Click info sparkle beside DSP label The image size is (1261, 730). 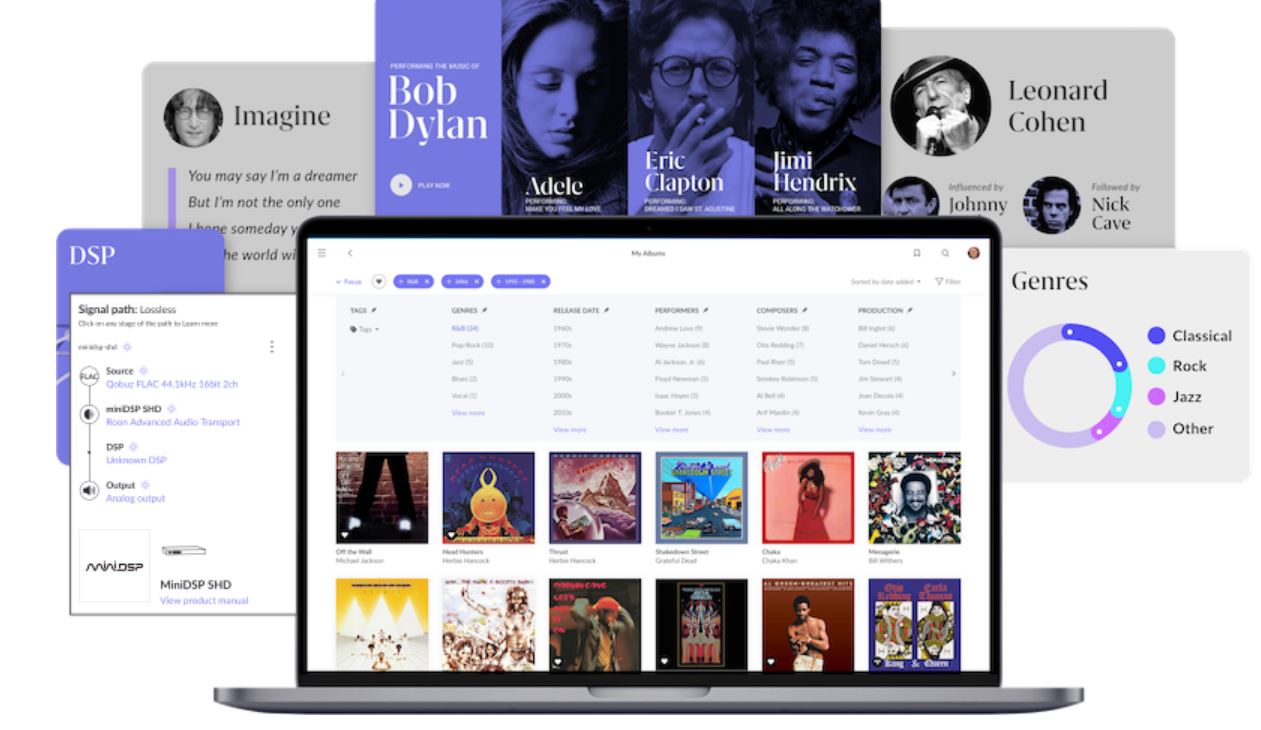click(134, 447)
